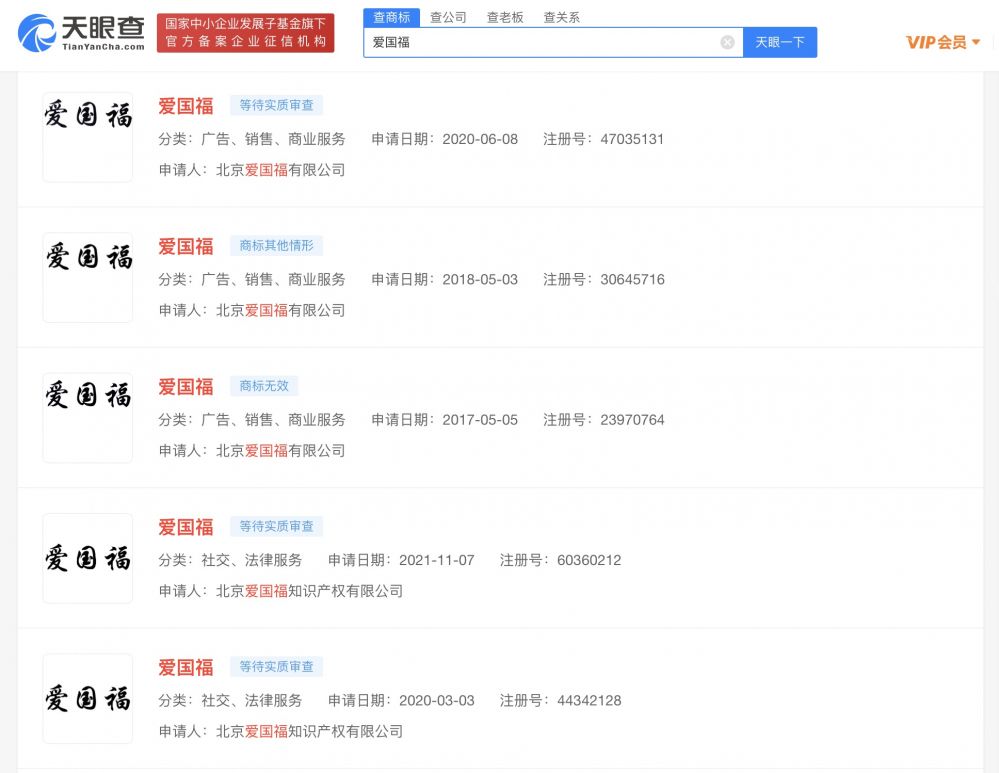Screen dimensions: 999x773
Task: Open trademark thumbnail for registration 60360212
Action: click(x=88, y=558)
